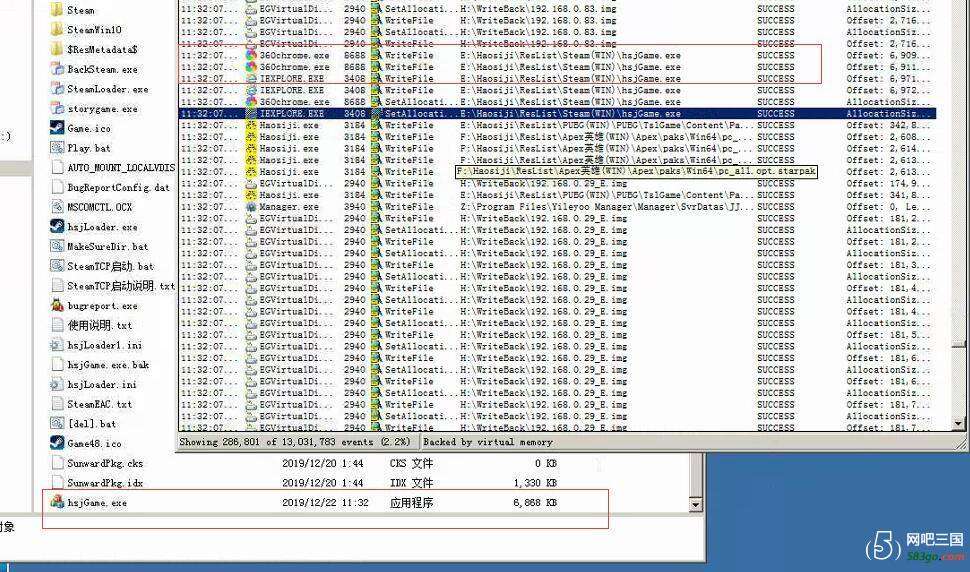Click Explorer file list scrollbar down arrow
This screenshot has height=572, width=970.
tap(695, 505)
